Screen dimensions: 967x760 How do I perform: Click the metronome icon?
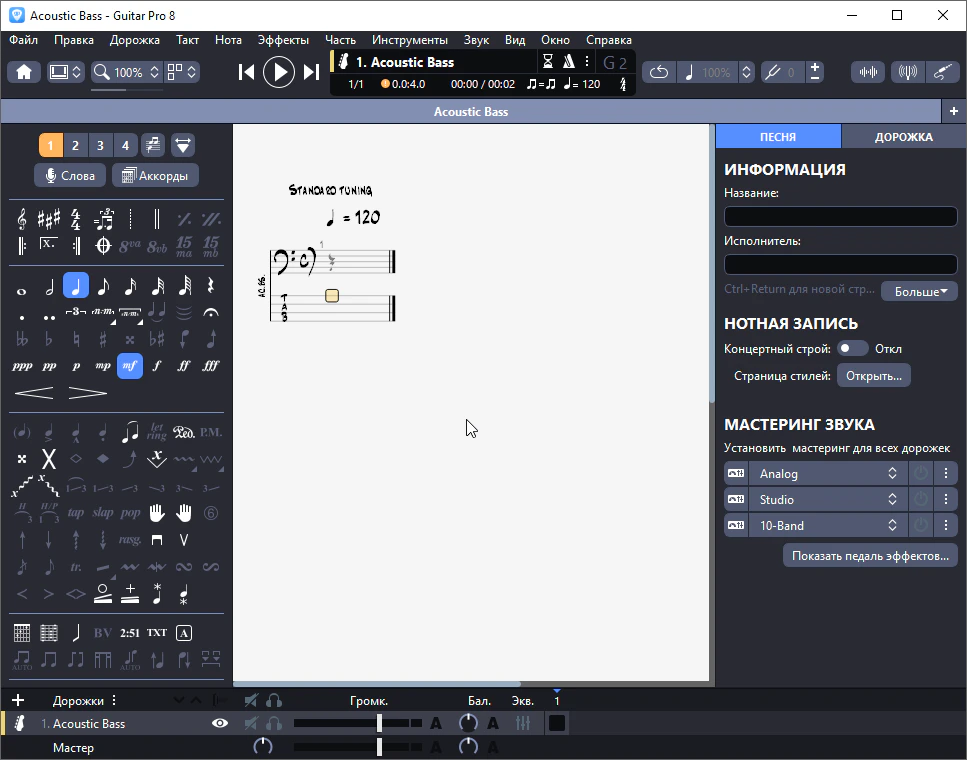click(568, 62)
